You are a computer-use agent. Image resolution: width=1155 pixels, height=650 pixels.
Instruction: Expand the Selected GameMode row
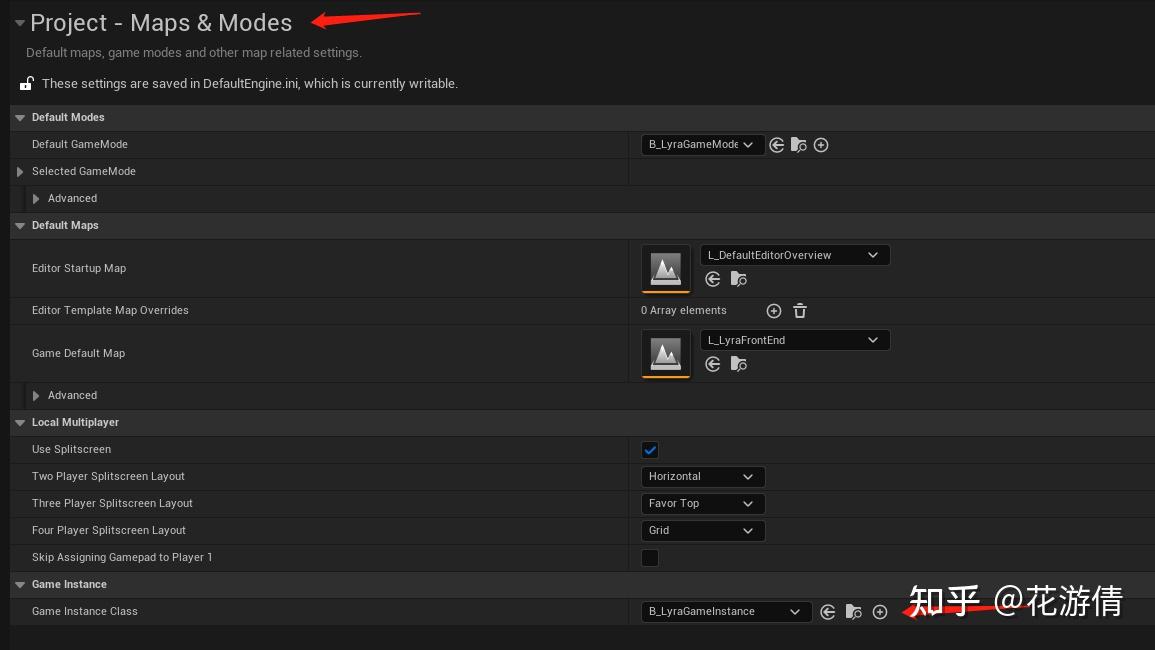tap(20, 172)
